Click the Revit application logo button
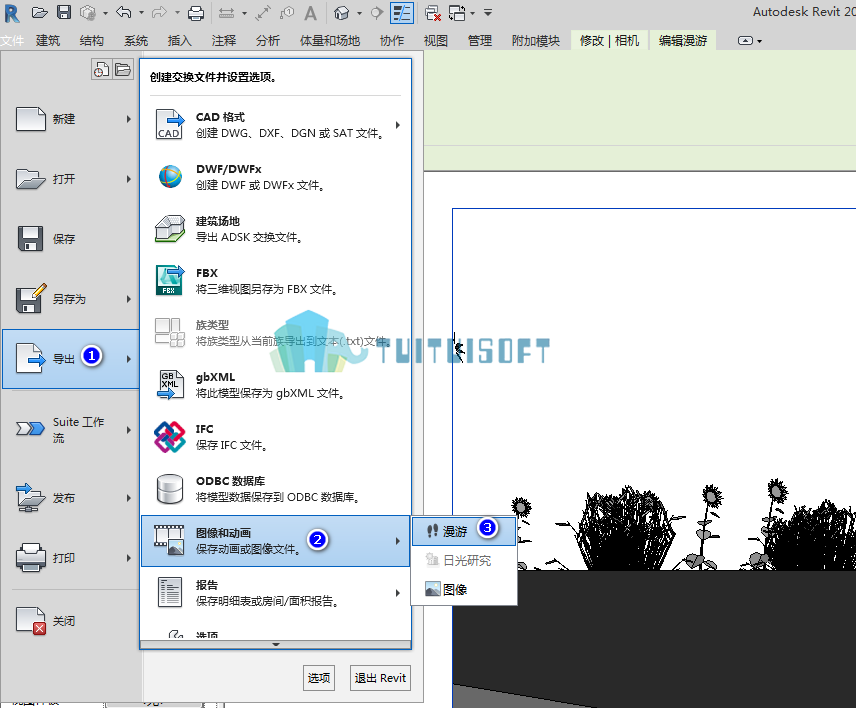 coord(11,13)
